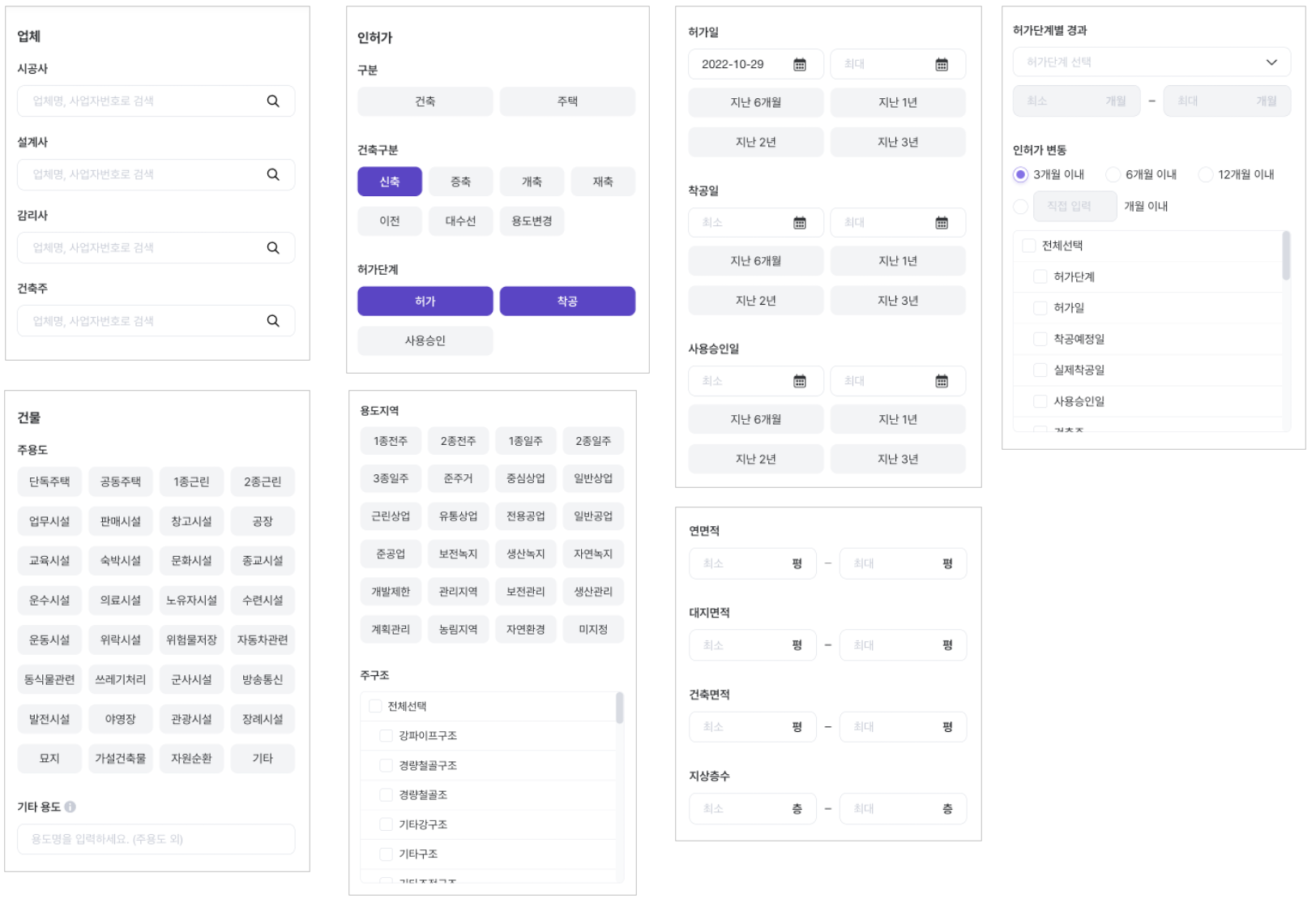The width and height of the screenshot is (1316, 903).
Task: Select the 직접 입력 radio button
Action: click(x=1021, y=207)
